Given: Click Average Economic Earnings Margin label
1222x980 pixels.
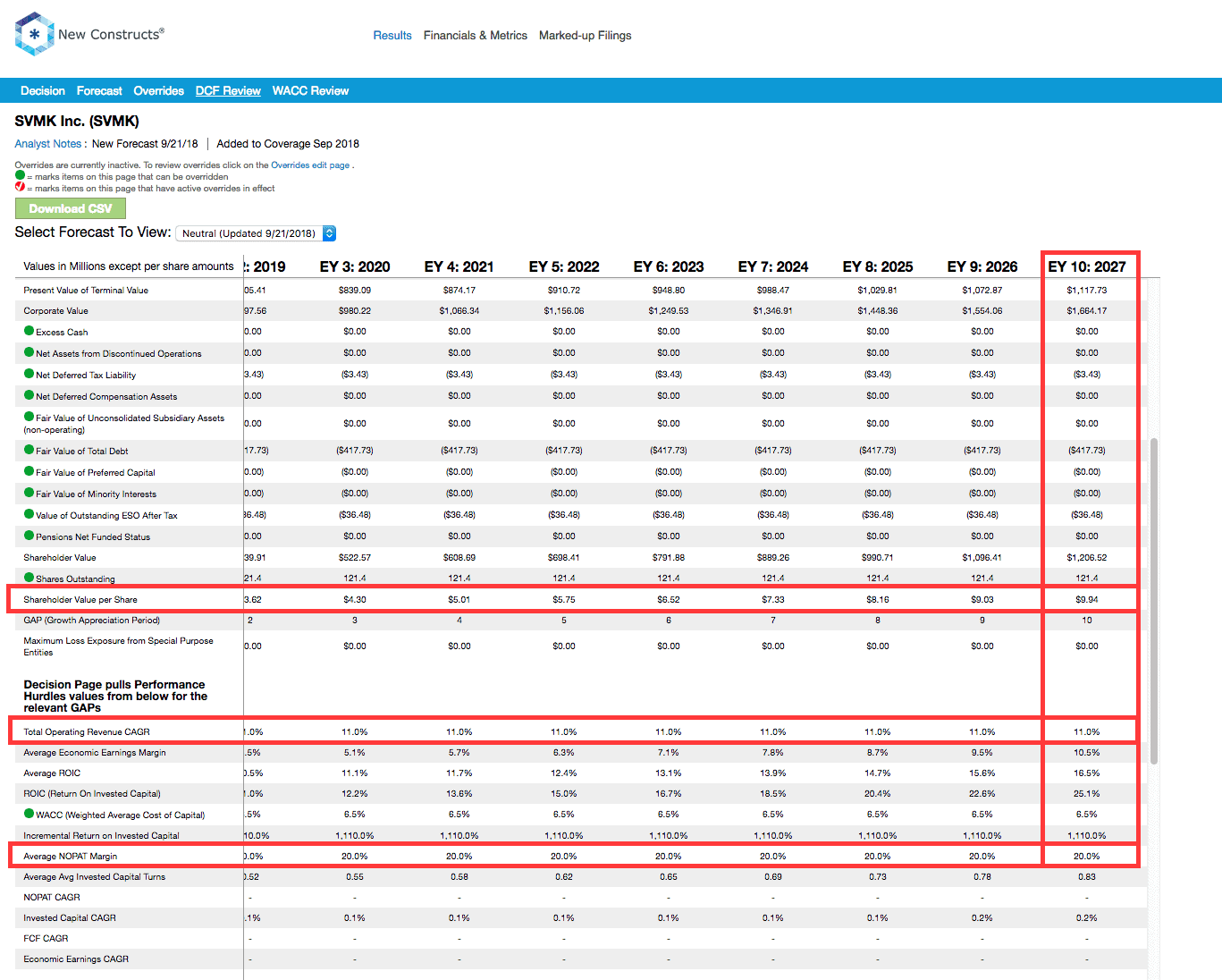Looking at the screenshot, I should click(x=95, y=752).
